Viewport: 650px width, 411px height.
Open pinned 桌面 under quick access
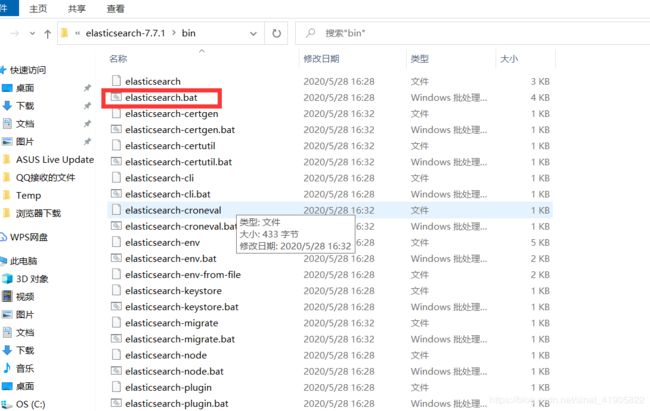pyautogui.click(x=25, y=88)
